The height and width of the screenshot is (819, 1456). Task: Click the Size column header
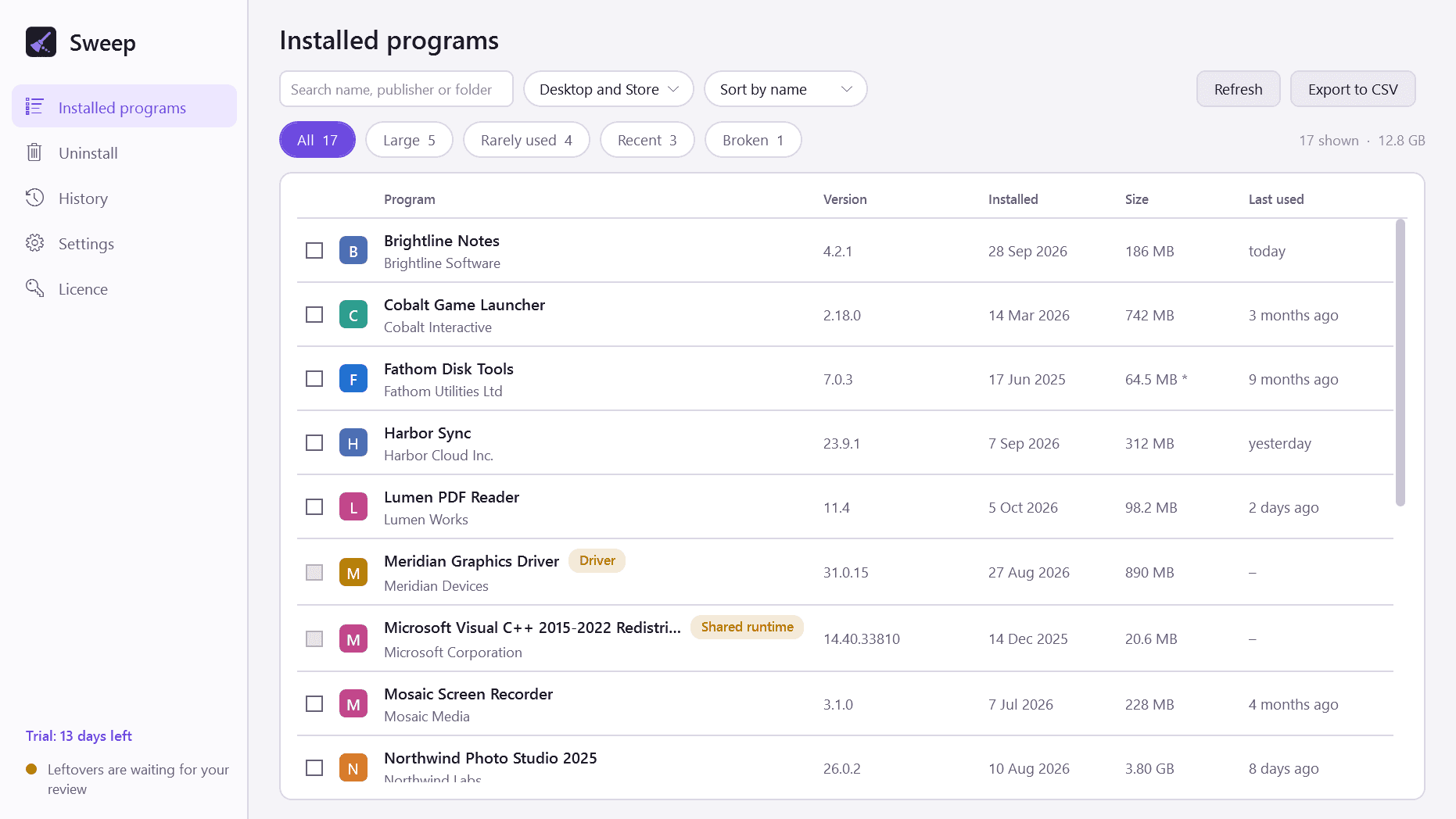coord(1136,199)
